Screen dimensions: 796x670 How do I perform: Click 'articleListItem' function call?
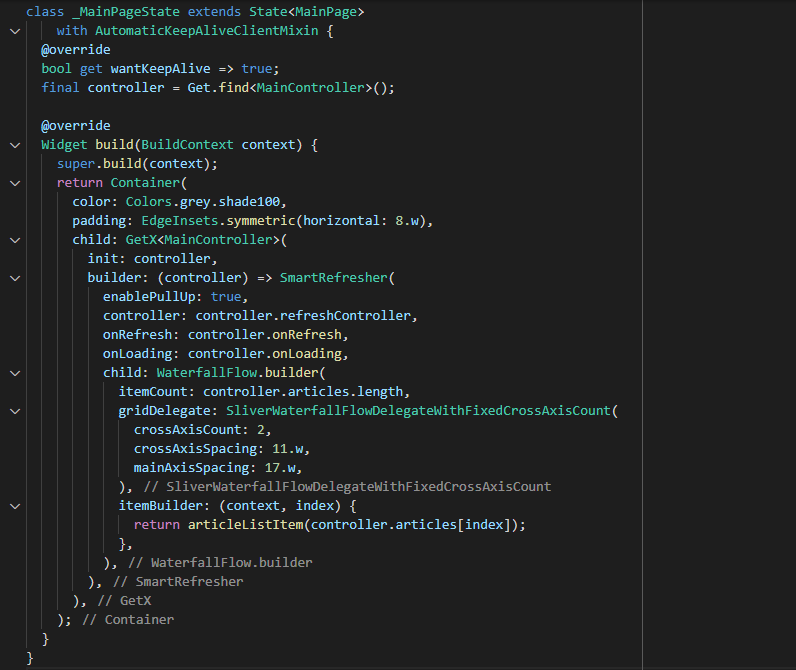246,524
